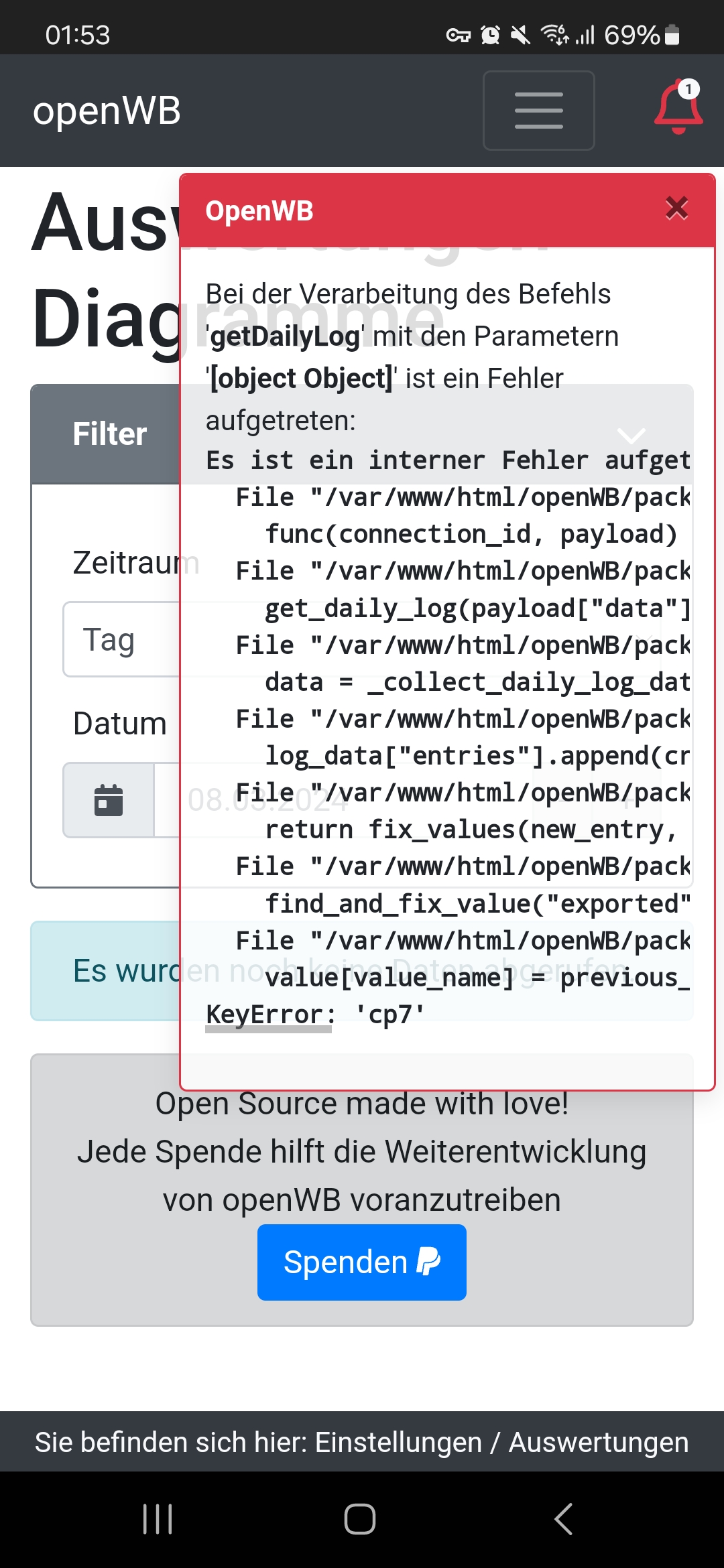Open the hamburger navigation menu
The image size is (724, 1568).
(x=538, y=111)
